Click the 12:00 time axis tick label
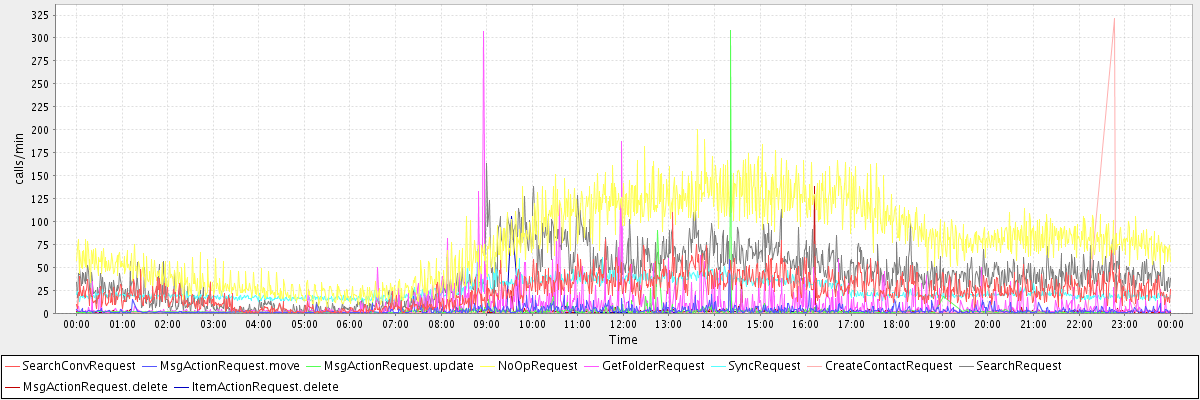 pos(623,324)
